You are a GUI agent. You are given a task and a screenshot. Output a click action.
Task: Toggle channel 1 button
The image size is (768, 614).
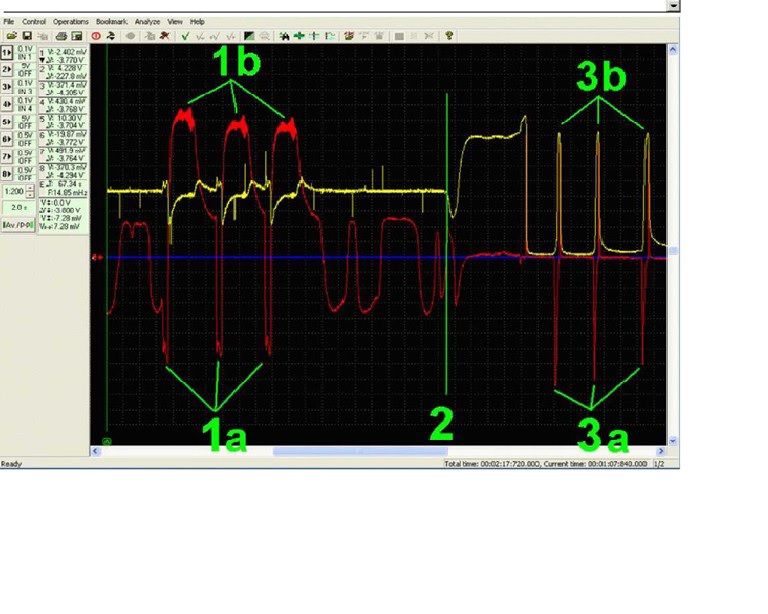click(7, 52)
